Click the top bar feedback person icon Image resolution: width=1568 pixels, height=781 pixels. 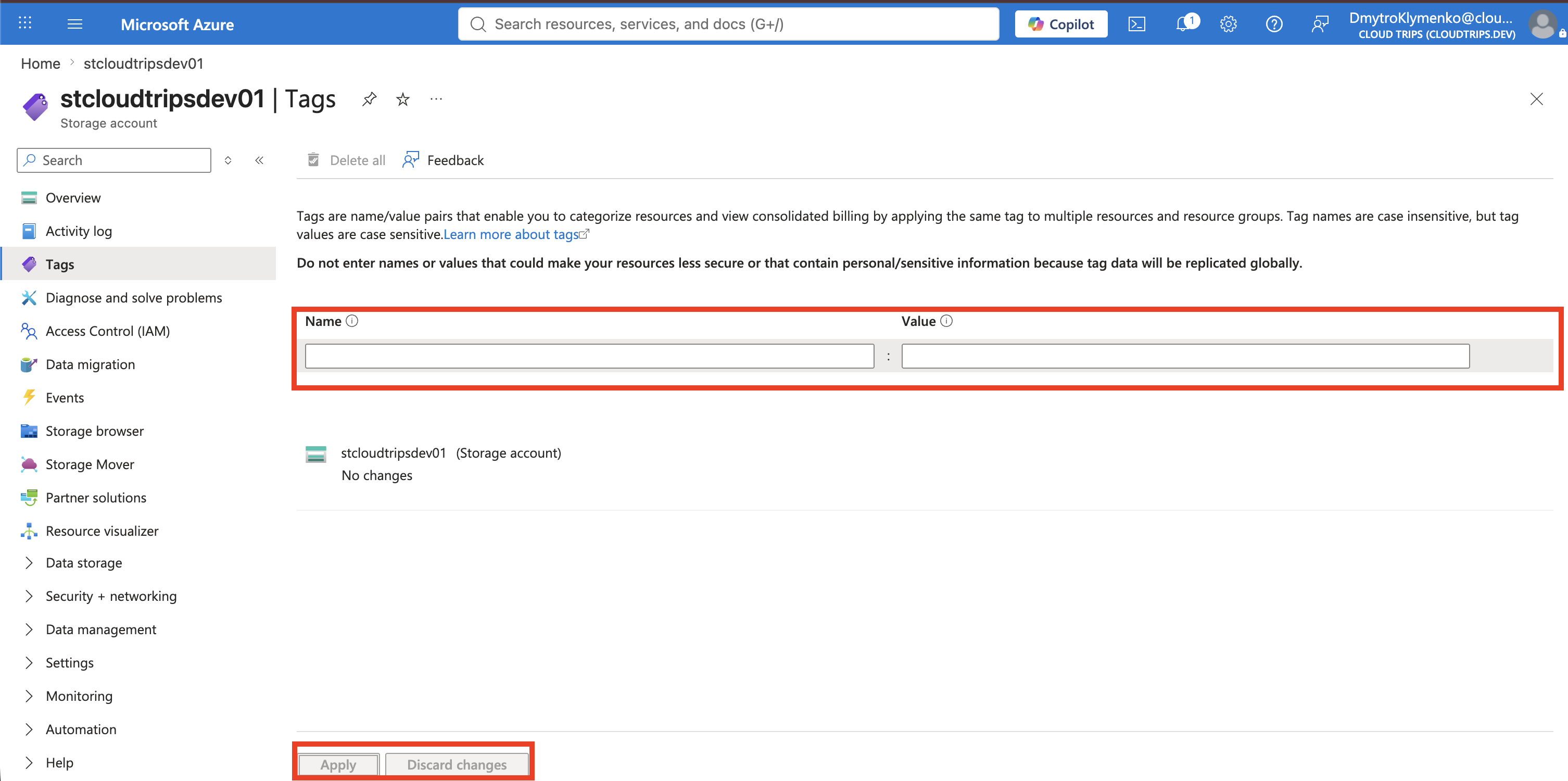(1319, 24)
